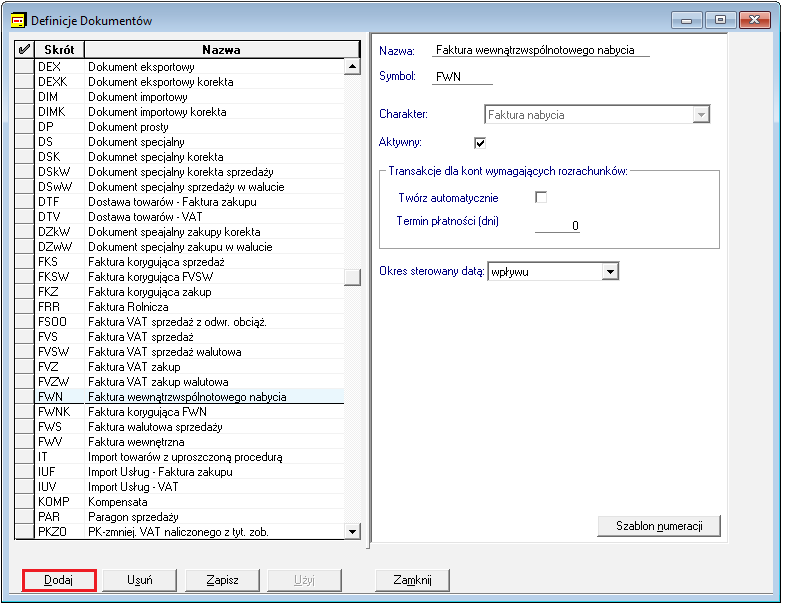Screen dimensions: 786x607
Task: Click the checkmark column header icon
Action: pos(24,50)
